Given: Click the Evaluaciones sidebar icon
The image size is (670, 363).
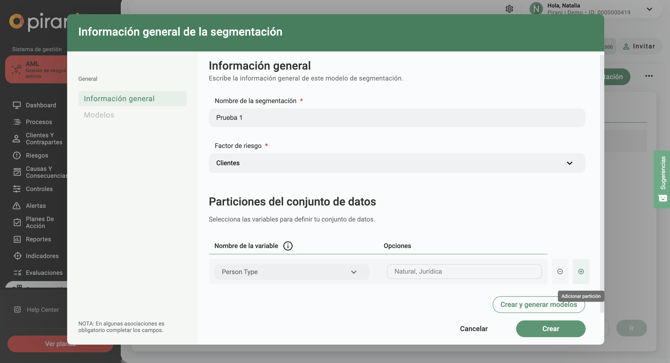Looking at the screenshot, I should point(17,272).
